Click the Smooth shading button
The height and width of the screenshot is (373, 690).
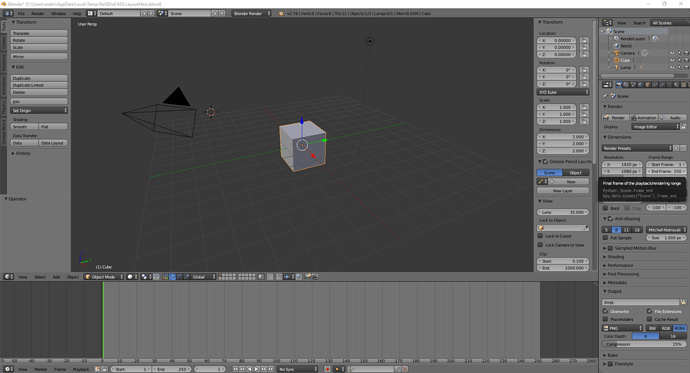click(x=24, y=127)
